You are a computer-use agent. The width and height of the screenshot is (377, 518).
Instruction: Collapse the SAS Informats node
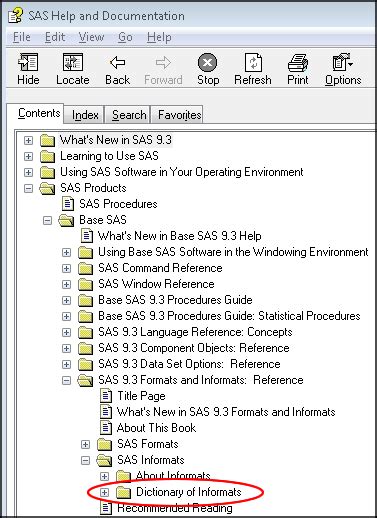pyautogui.click(x=85, y=460)
